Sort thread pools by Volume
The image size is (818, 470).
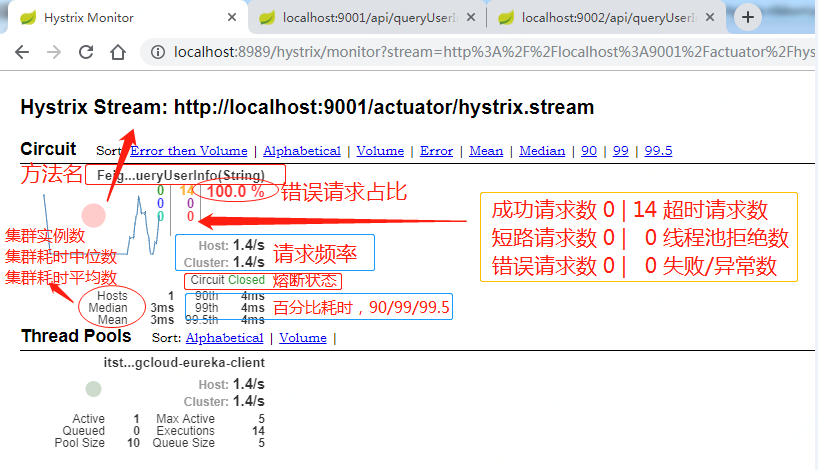point(303,338)
